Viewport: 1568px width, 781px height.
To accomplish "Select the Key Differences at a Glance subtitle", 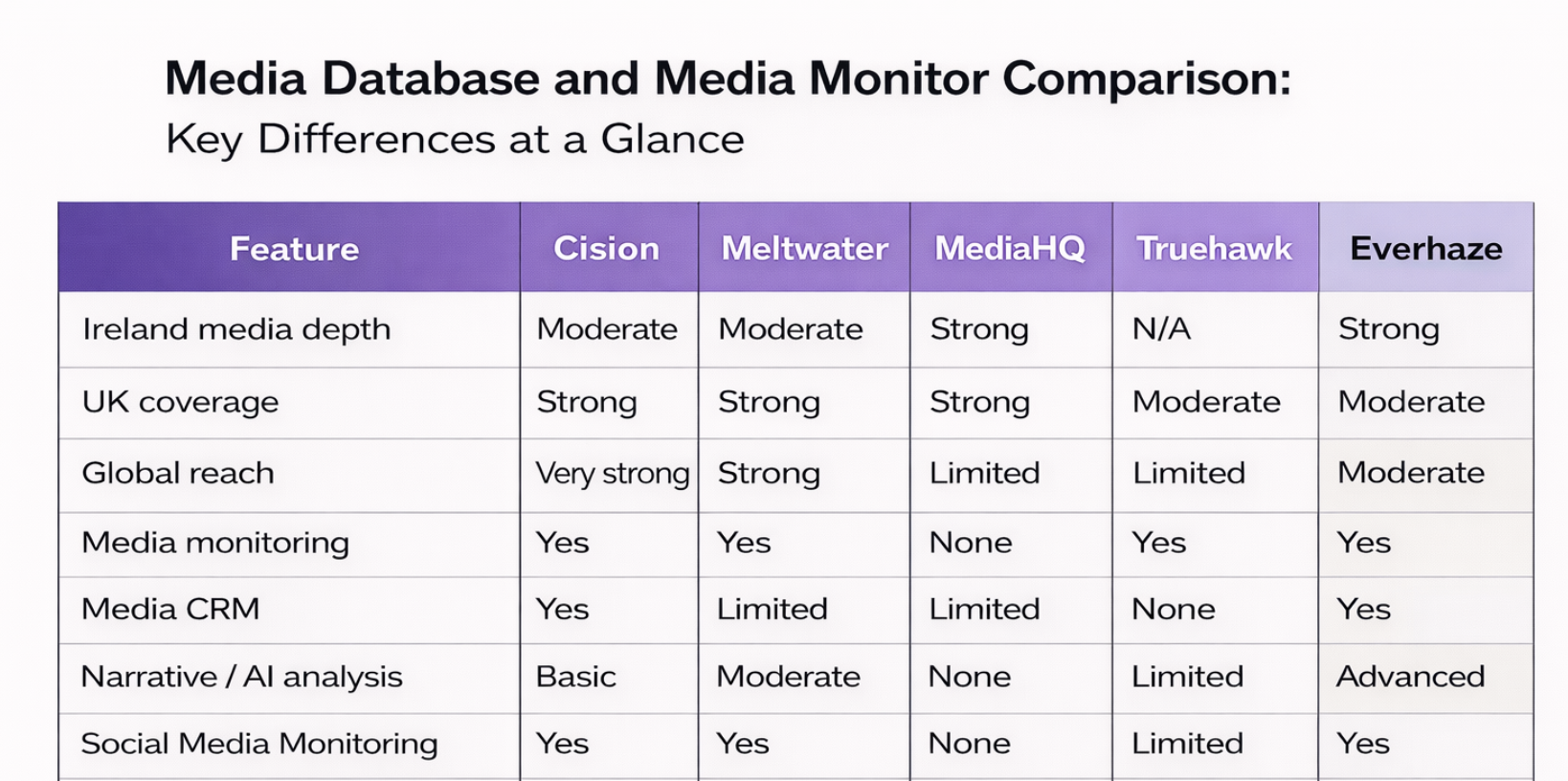I will tap(455, 140).
